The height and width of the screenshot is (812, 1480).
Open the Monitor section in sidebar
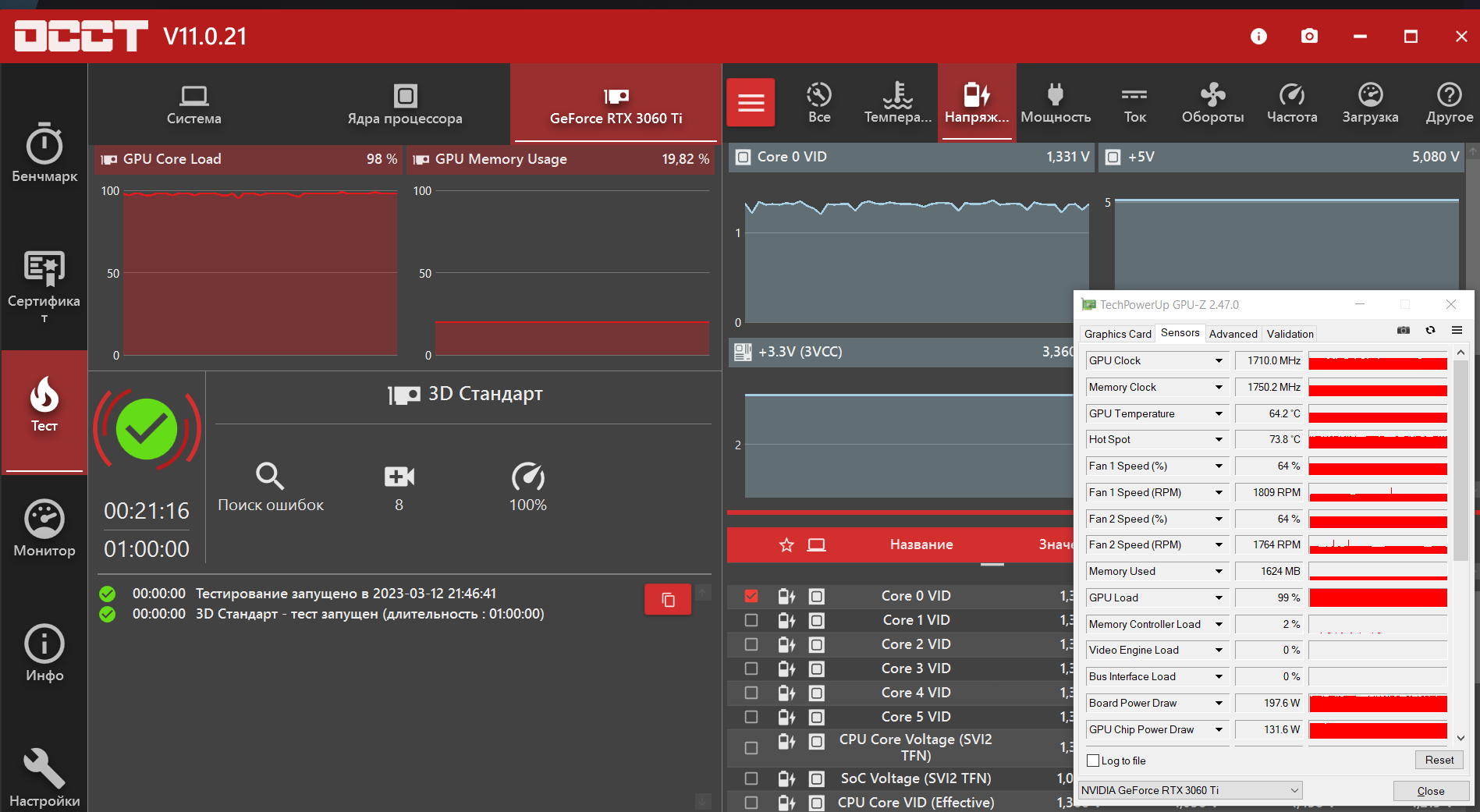coord(44,528)
